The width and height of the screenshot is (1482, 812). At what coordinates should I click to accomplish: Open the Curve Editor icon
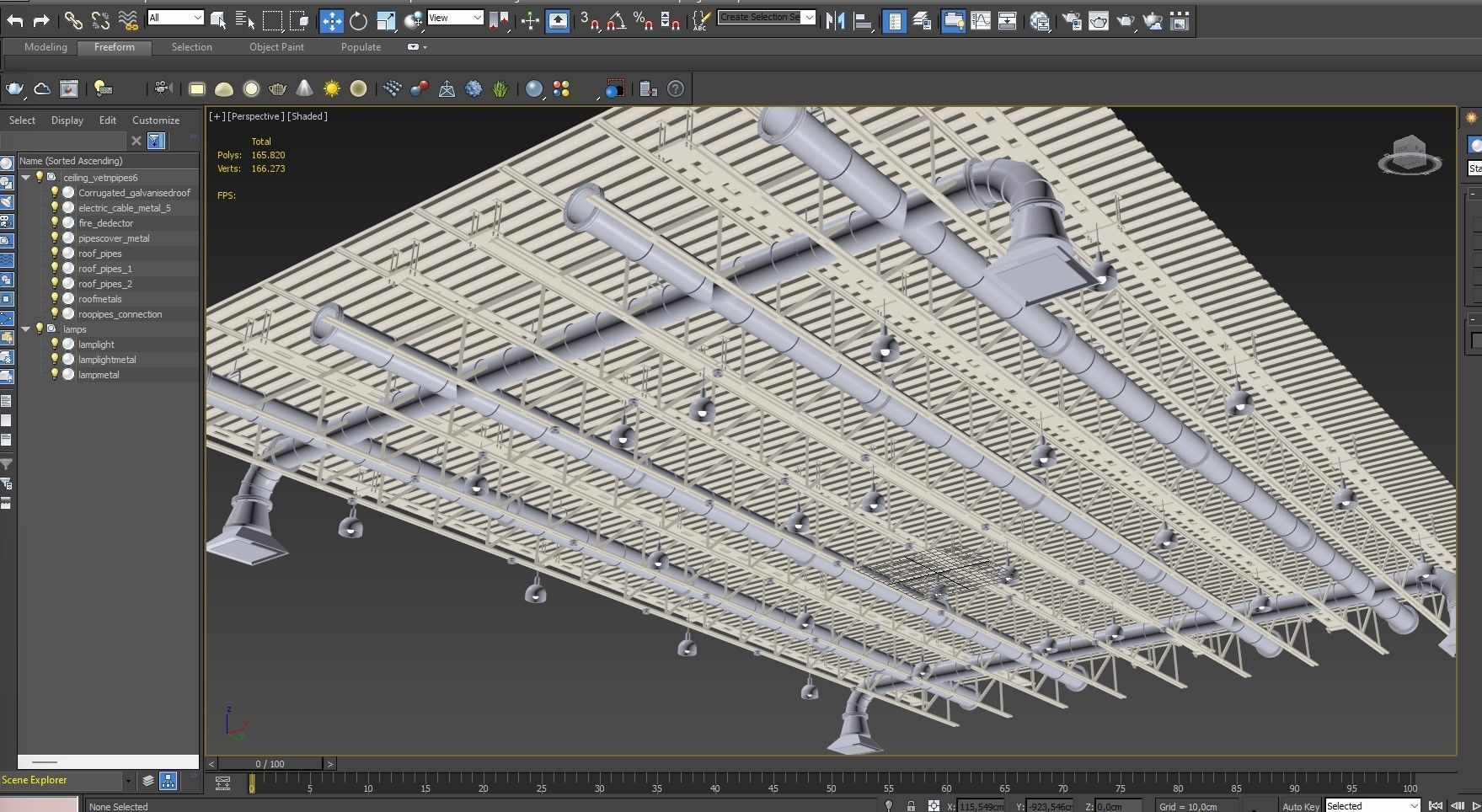click(x=981, y=20)
